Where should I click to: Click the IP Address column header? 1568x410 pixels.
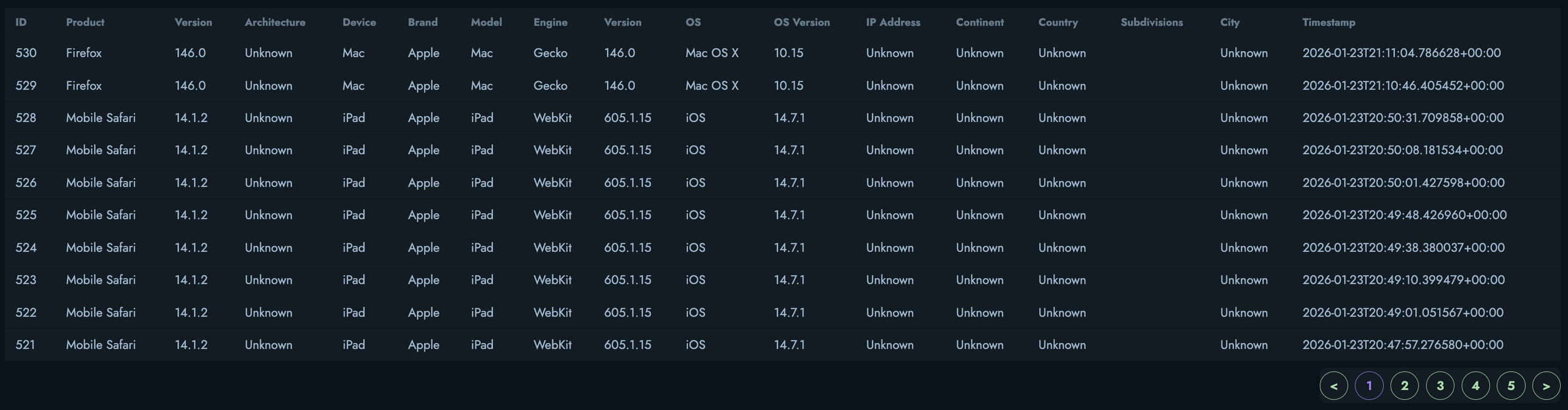pyautogui.click(x=893, y=23)
